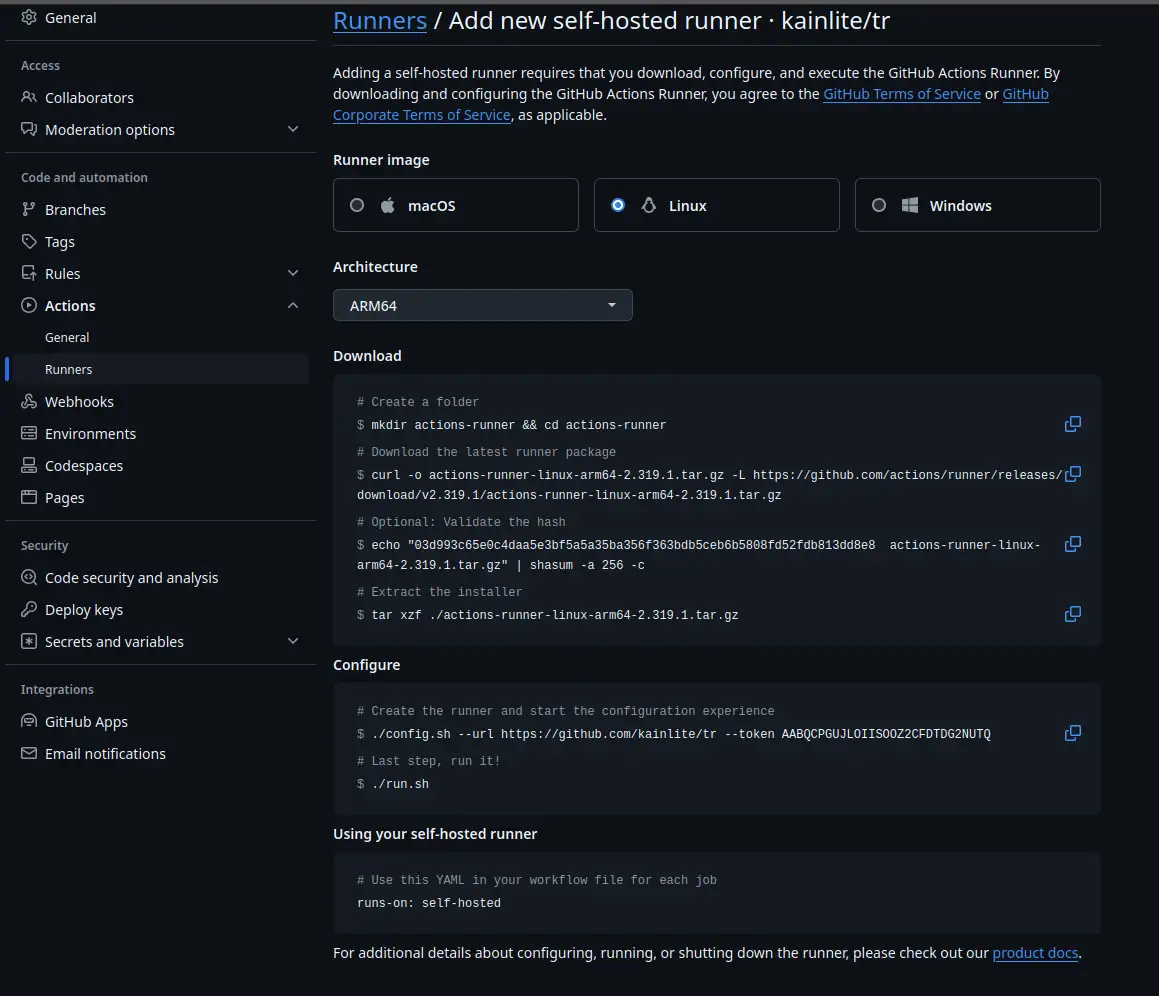Open General under Actions submenu
The height and width of the screenshot is (996, 1159).
point(67,337)
